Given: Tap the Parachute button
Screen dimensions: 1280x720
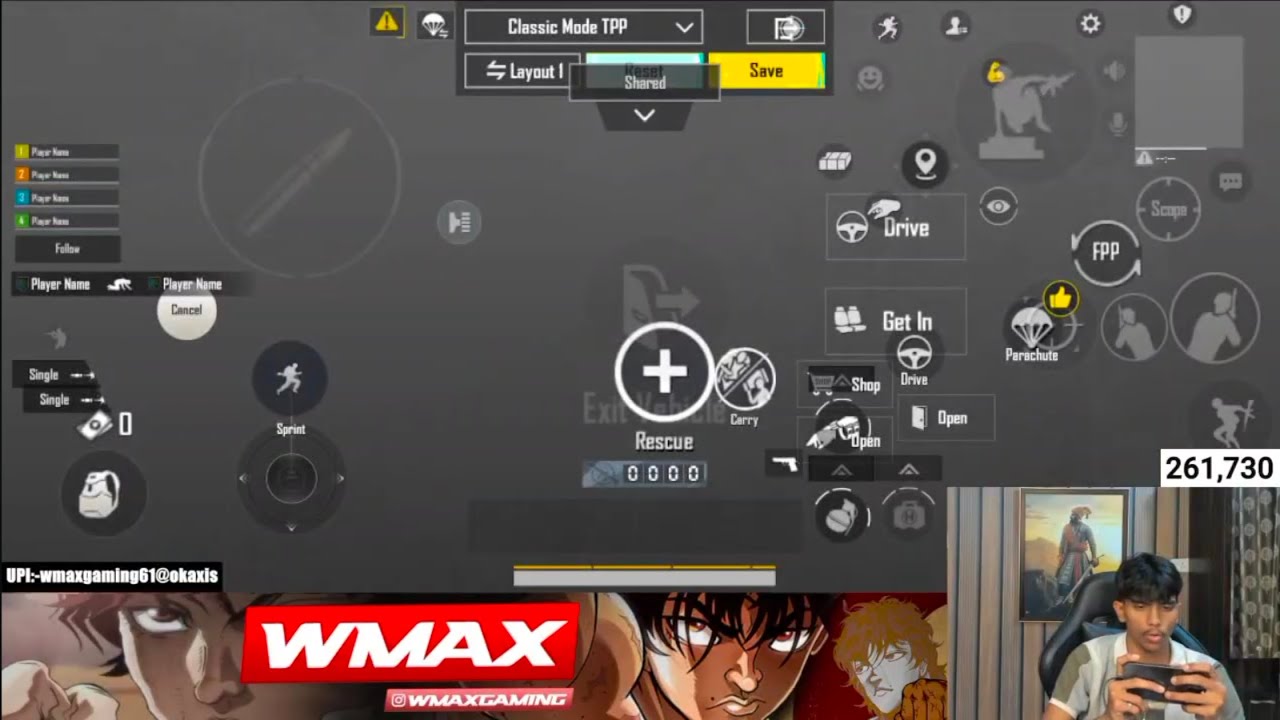Looking at the screenshot, I should coord(1031,330).
